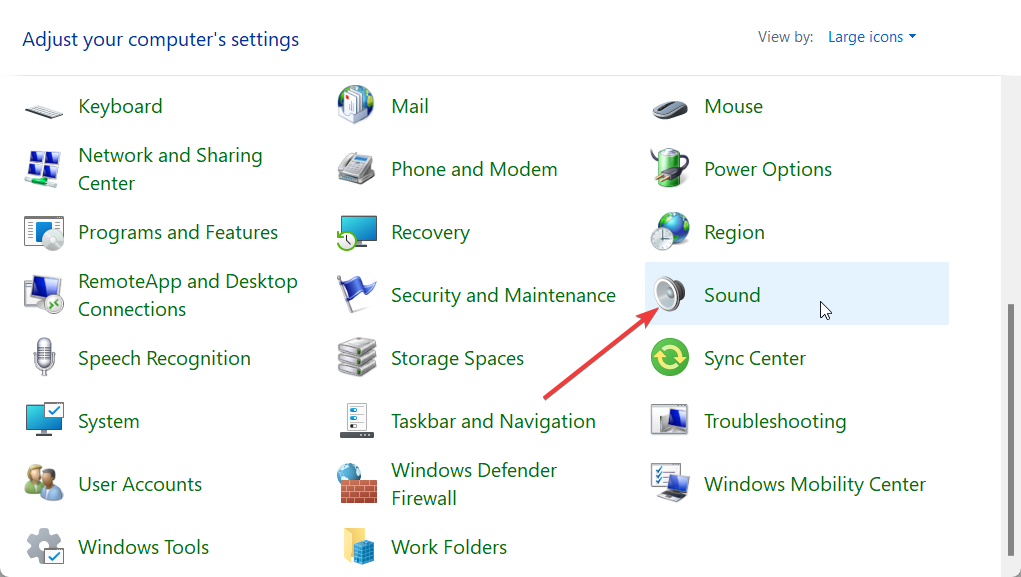This screenshot has height=577, width=1021.
Task: Open Taskbar and Navigation link
Action: tap(494, 421)
